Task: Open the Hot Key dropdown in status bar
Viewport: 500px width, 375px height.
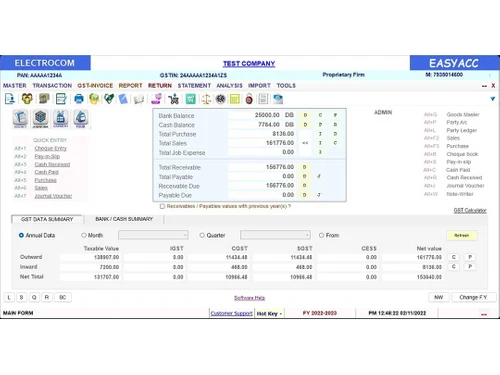Action: (269, 314)
